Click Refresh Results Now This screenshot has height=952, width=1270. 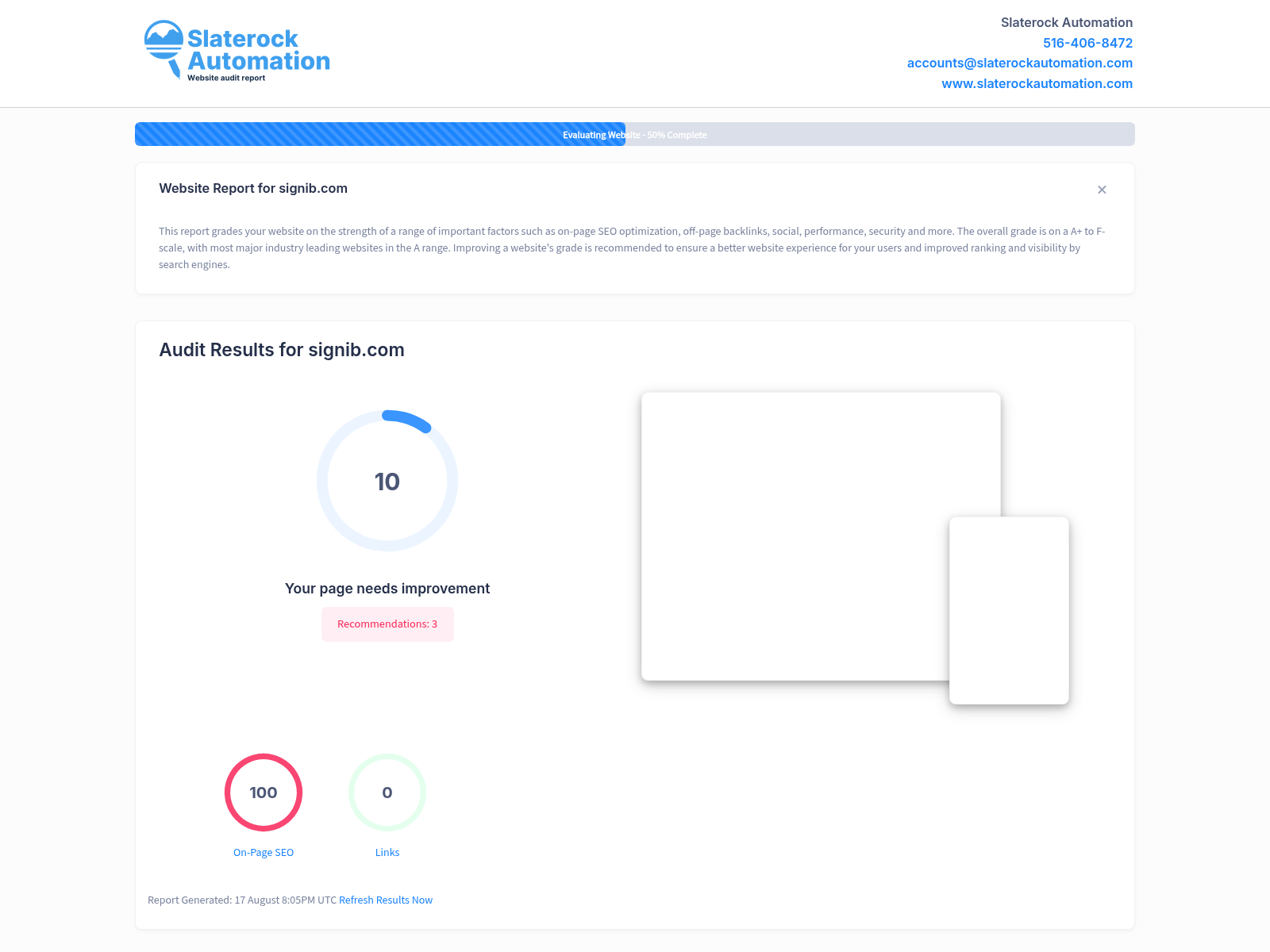pos(386,900)
